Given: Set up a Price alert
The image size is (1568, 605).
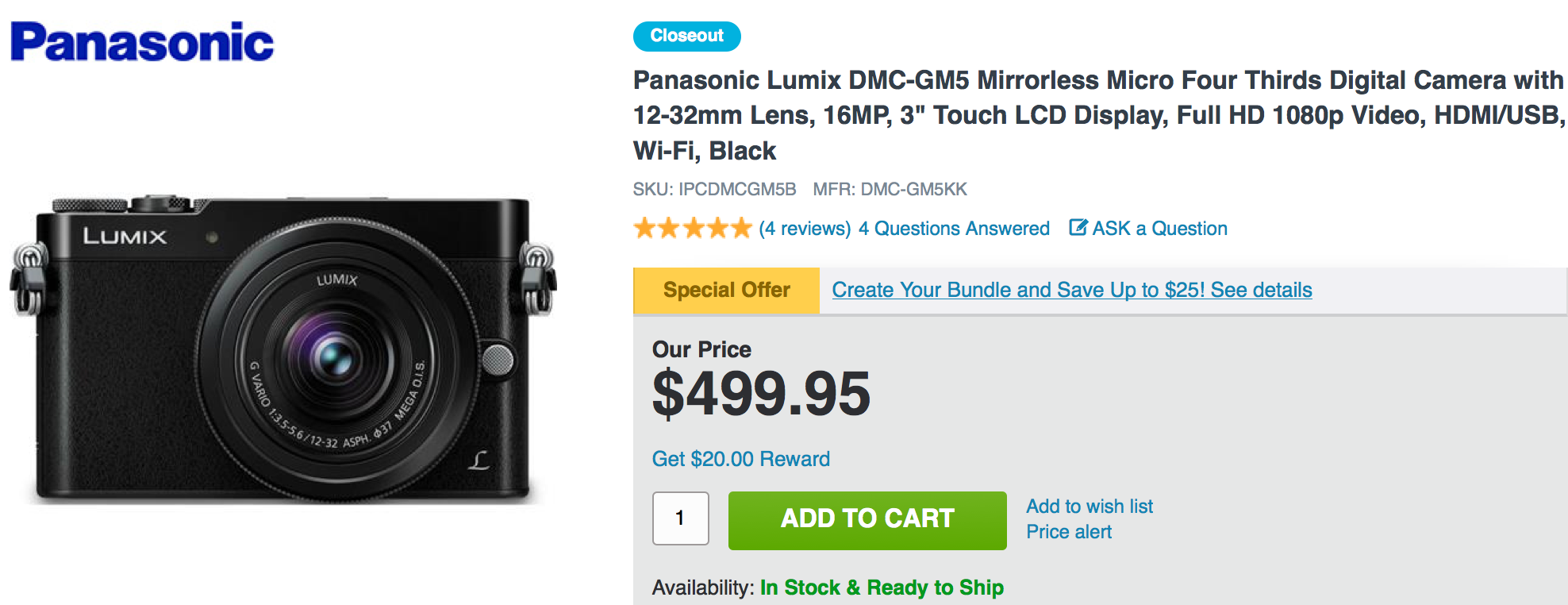Looking at the screenshot, I should 1068,532.
